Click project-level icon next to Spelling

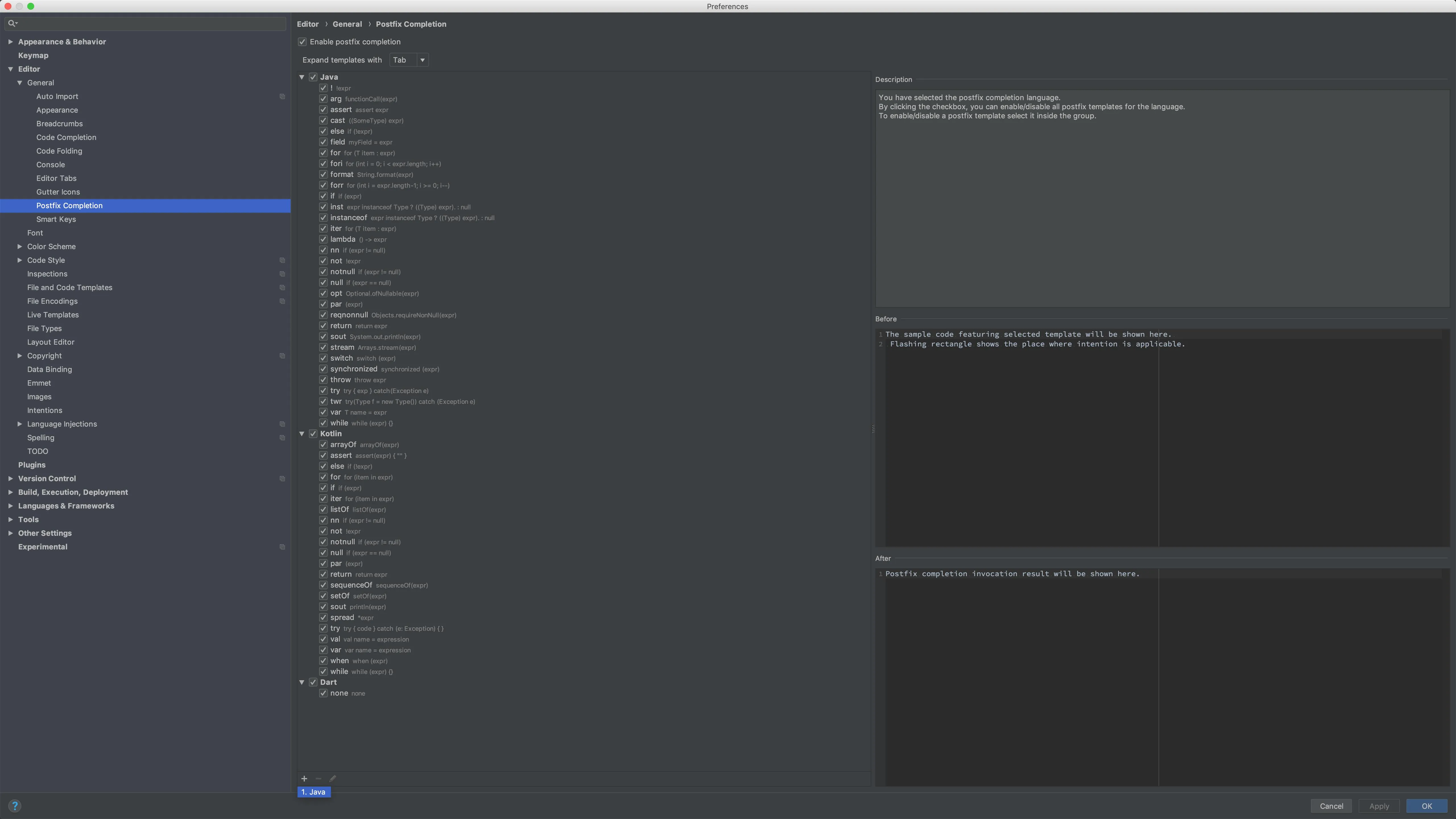[282, 438]
